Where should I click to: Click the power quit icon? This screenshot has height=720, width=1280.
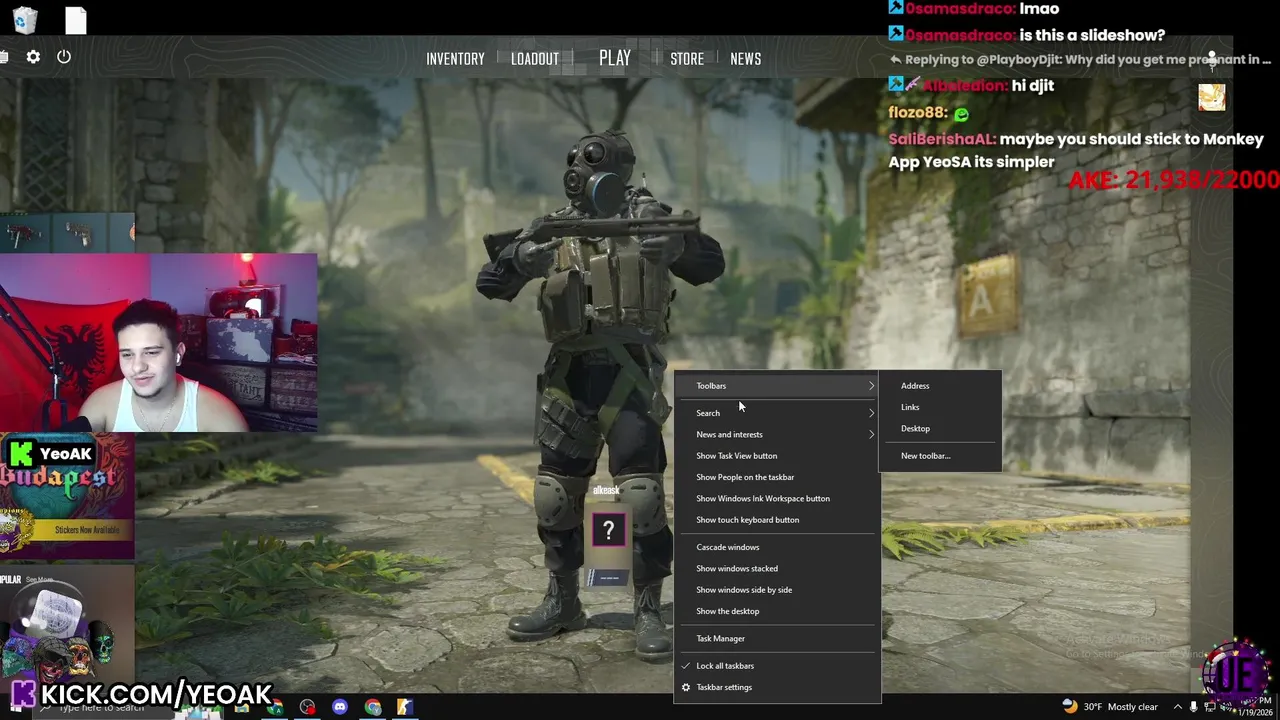coord(64,57)
